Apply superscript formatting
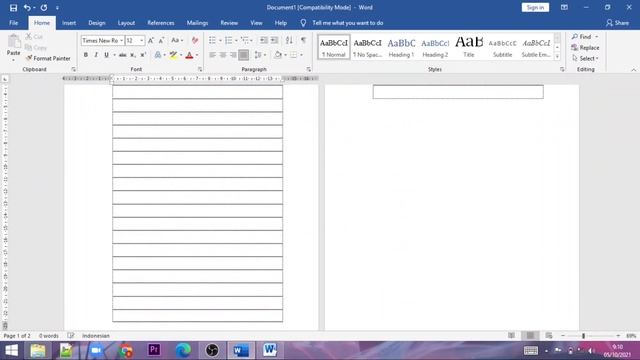The image size is (640, 360). coord(143,55)
